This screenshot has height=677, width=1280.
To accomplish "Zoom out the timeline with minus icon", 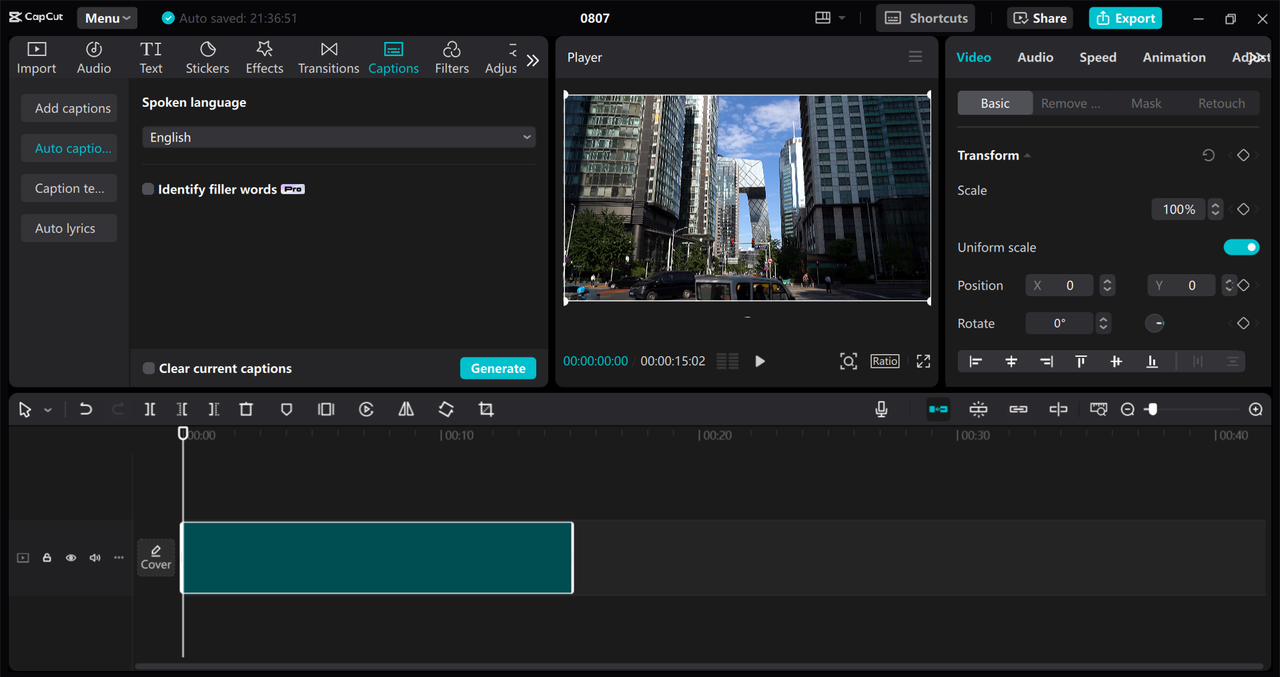I will tap(1127, 409).
